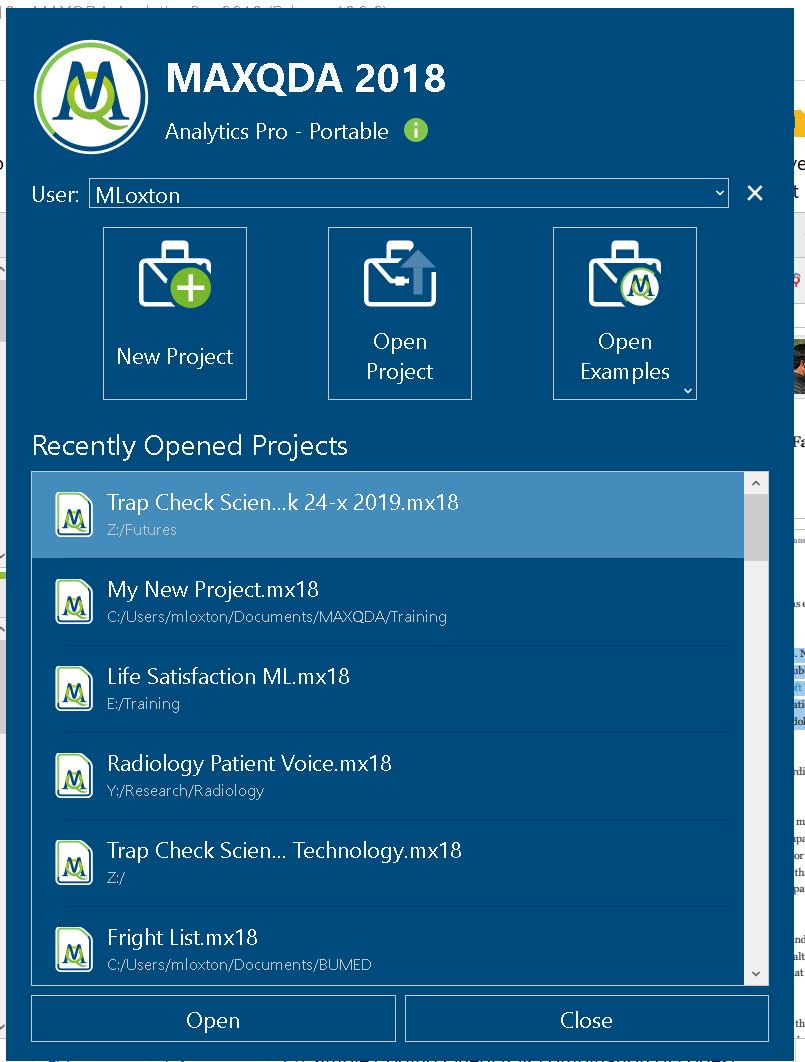
Task: Click path text Z:/Futures
Action: pos(142,530)
